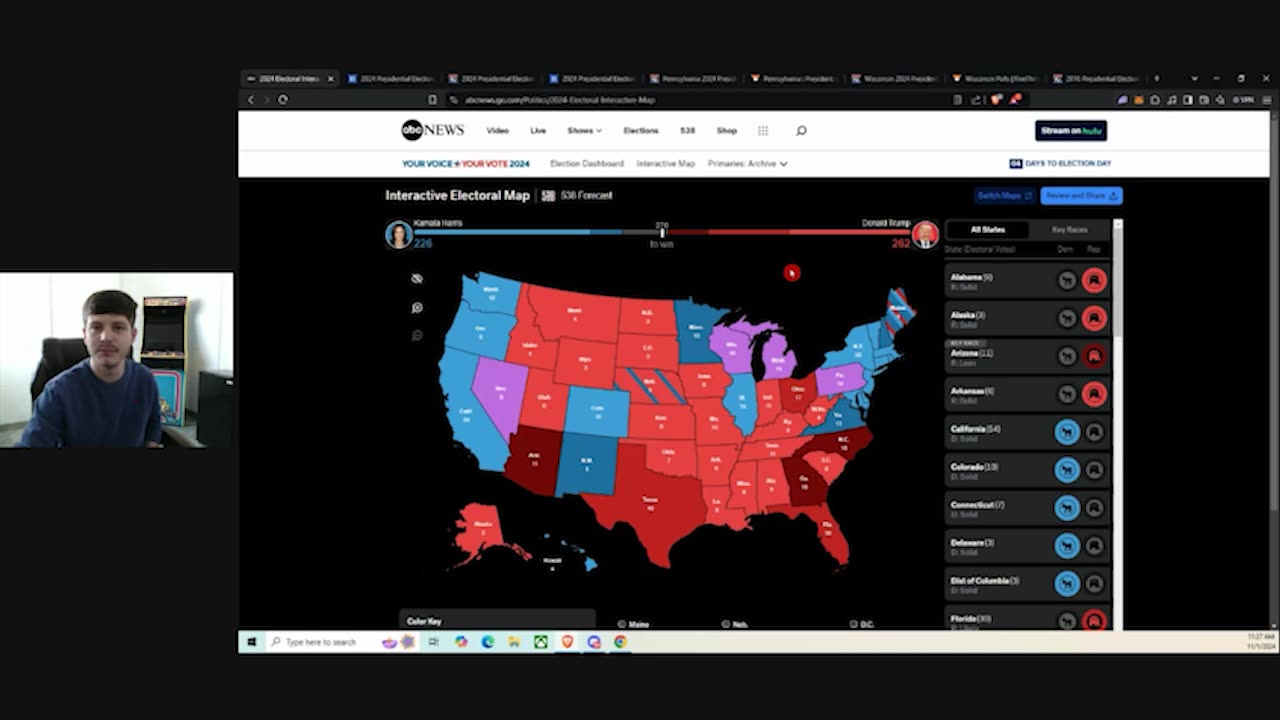1280x720 pixels.
Task: Click Texas on the electoral map
Action: [648, 500]
